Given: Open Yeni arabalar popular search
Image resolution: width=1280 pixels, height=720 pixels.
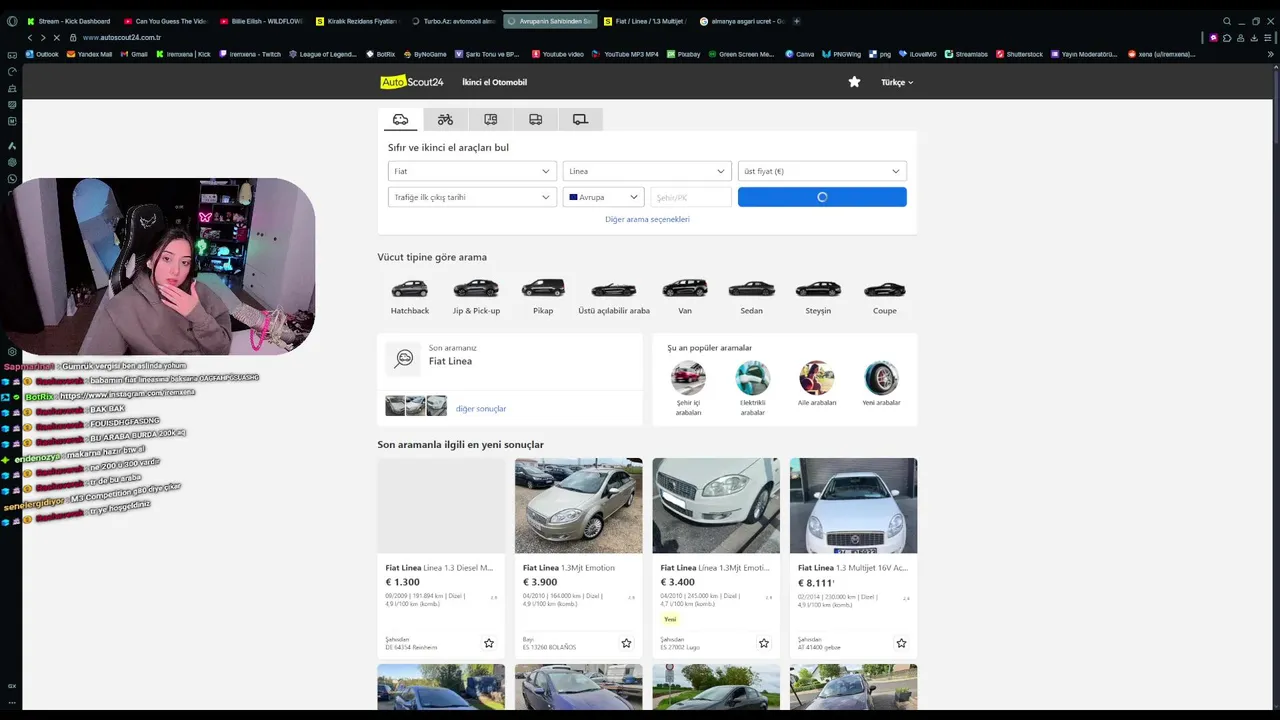Looking at the screenshot, I should pyautogui.click(x=881, y=384).
